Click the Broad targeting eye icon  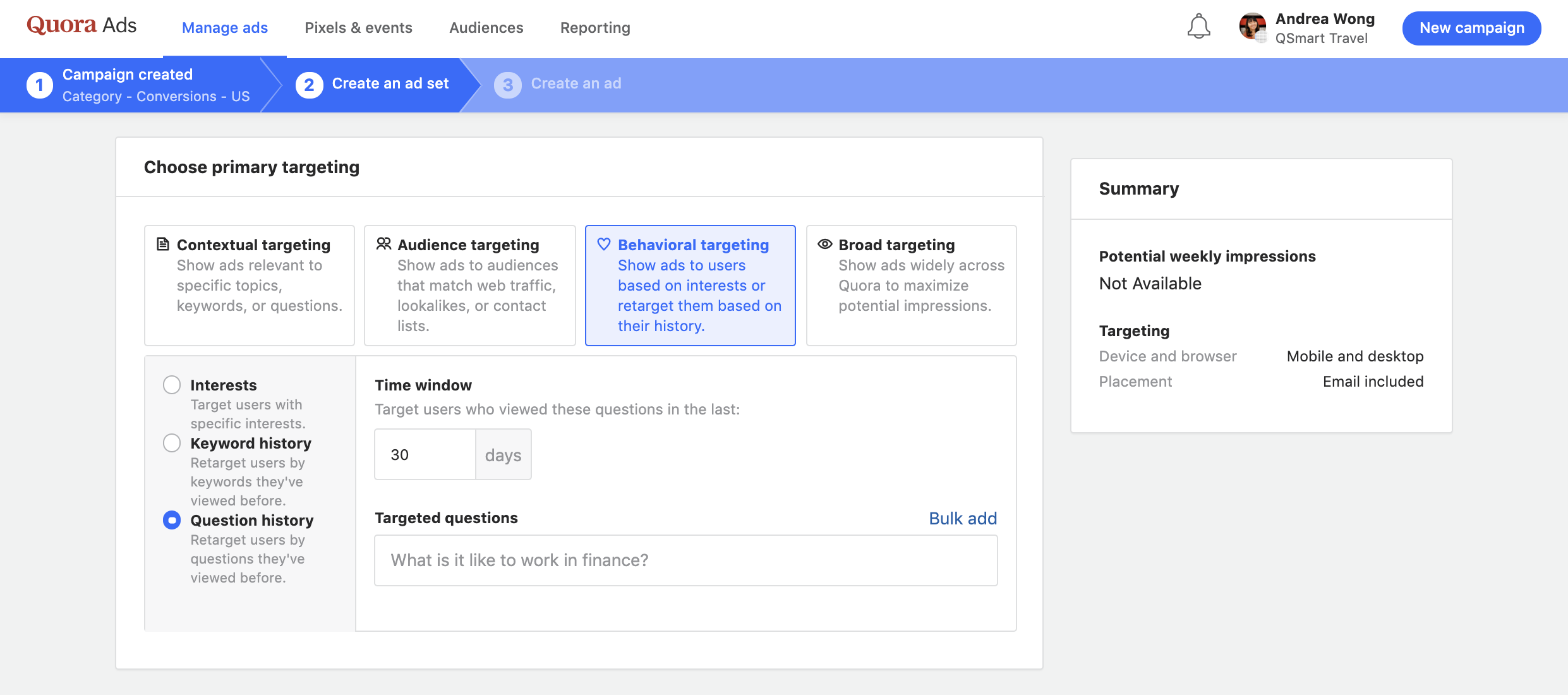coord(824,244)
